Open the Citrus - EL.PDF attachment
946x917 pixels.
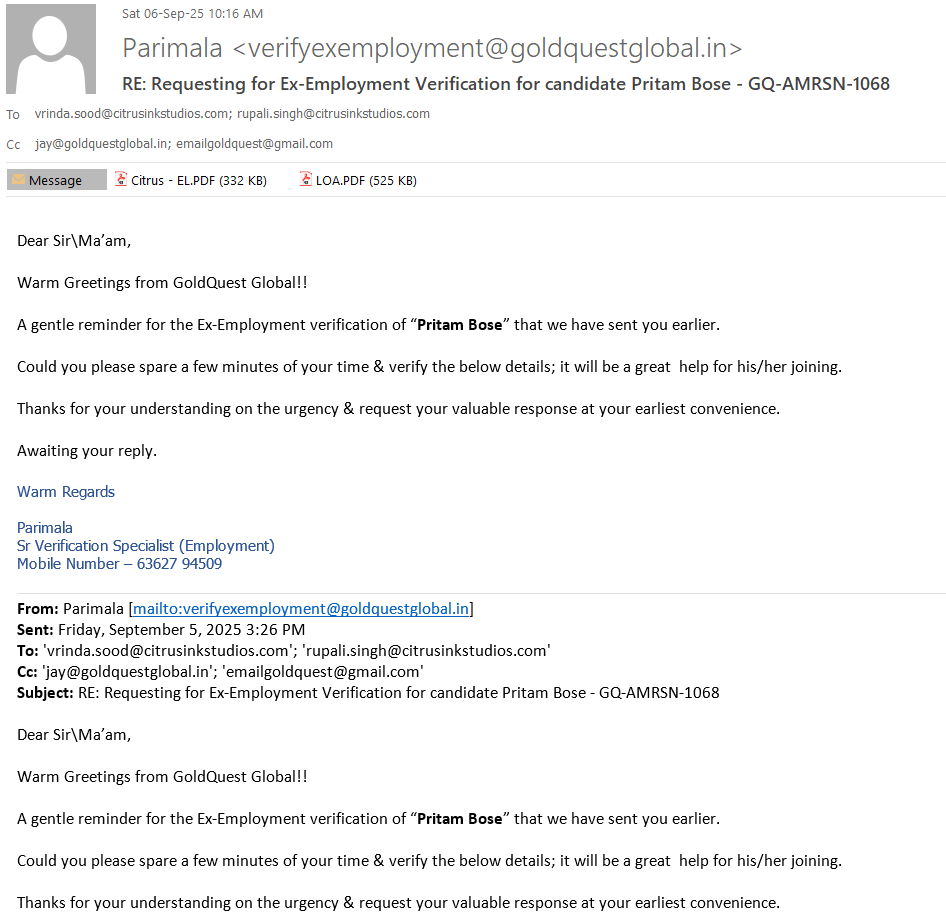pyautogui.click(x=198, y=181)
